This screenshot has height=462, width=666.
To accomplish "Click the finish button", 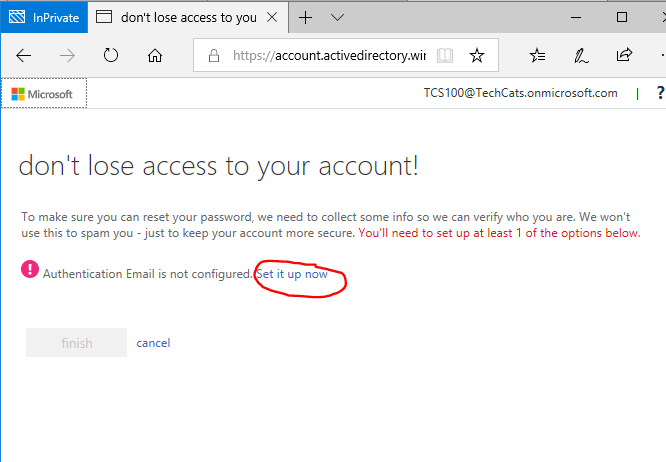I will pyautogui.click(x=76, y=343).
